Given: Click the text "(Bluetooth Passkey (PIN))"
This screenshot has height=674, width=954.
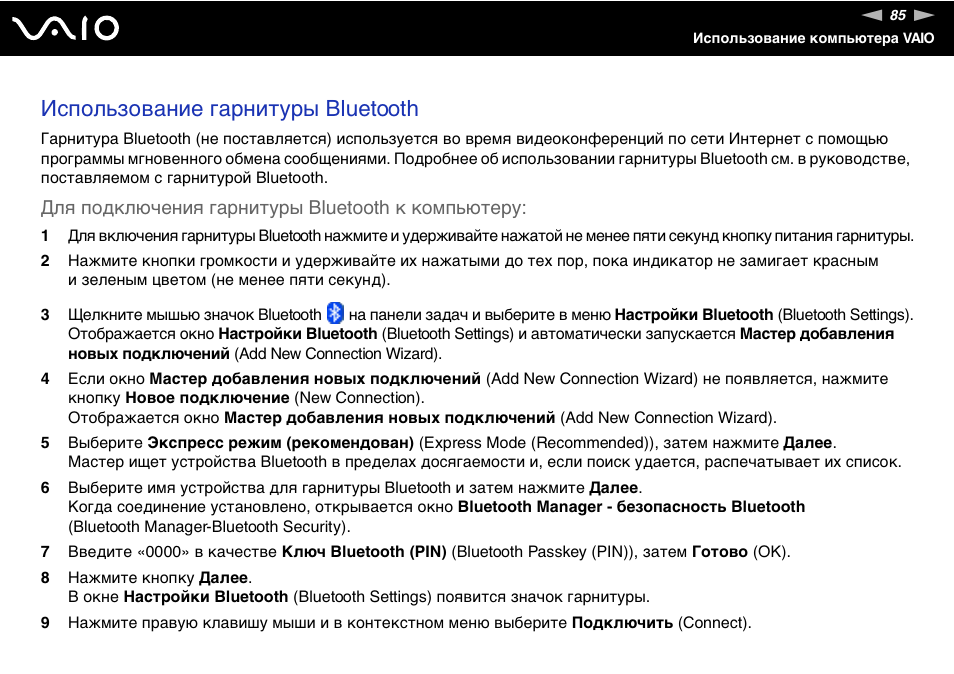Looking at the screenshot, I should click(545, 552).
